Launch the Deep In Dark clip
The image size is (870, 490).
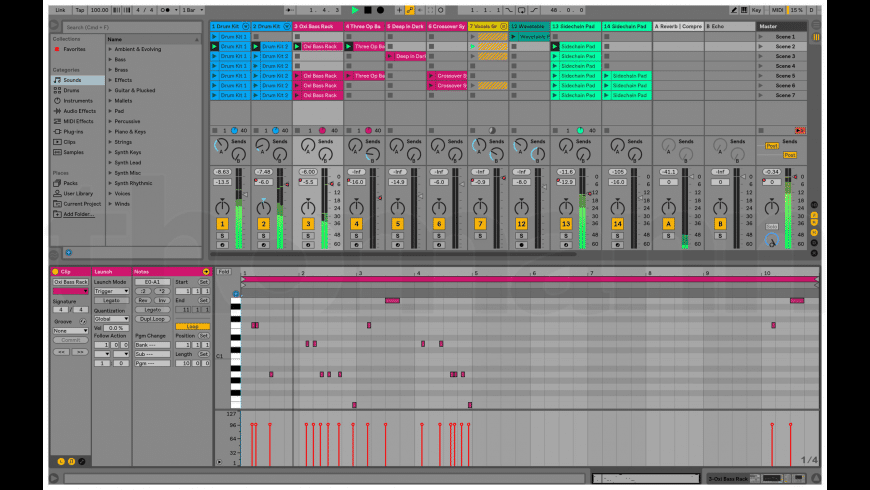(x=410, y=56)
